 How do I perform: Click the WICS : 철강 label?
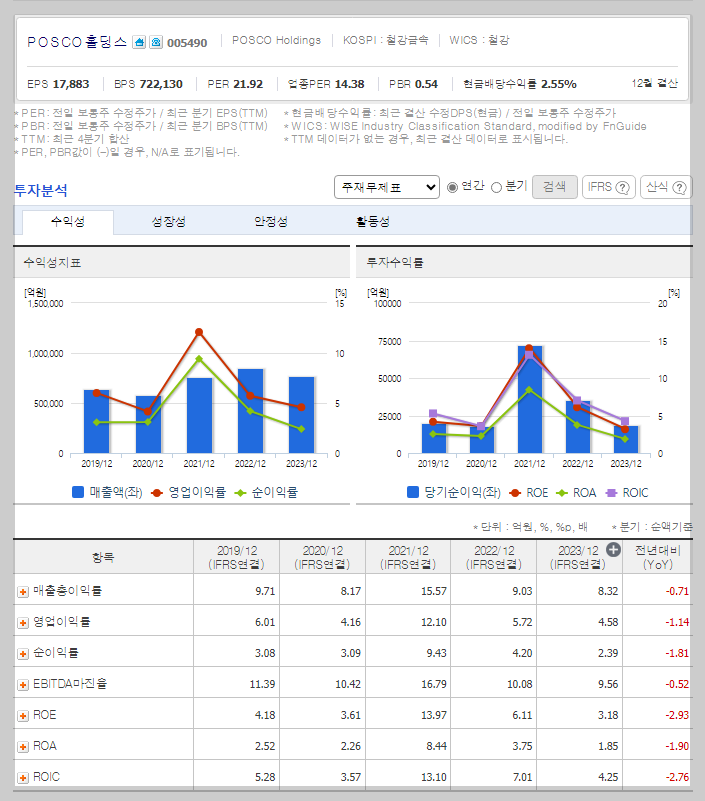[x=479, y=40]
